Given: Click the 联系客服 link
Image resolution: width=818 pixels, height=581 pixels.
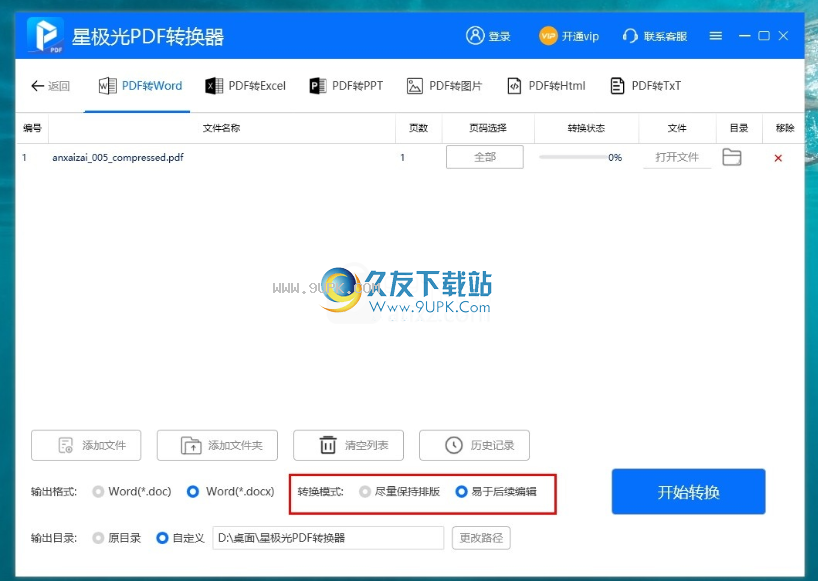Looking at the screenshot, I should tap(665, 36).
